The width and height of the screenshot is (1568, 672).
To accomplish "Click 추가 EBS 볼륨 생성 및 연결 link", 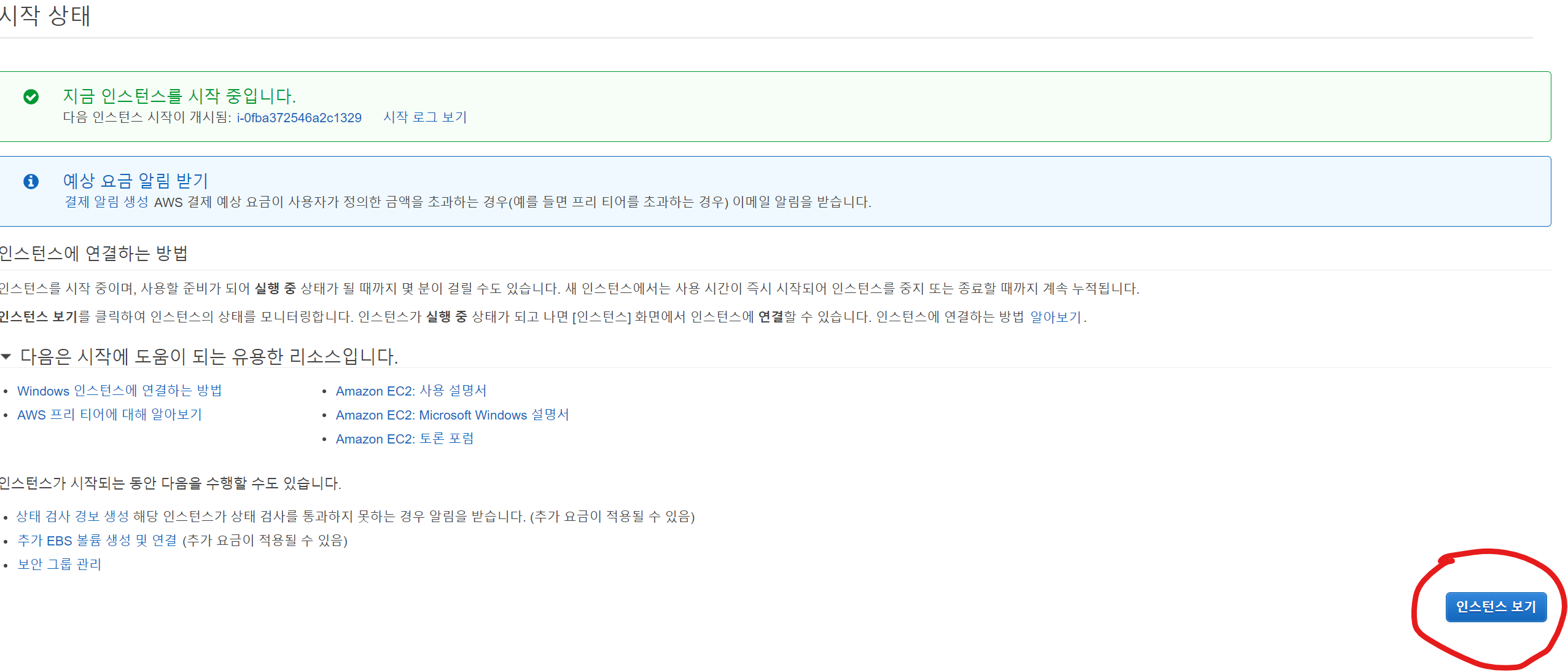I will pyautogui.click(x=97, y=541).
